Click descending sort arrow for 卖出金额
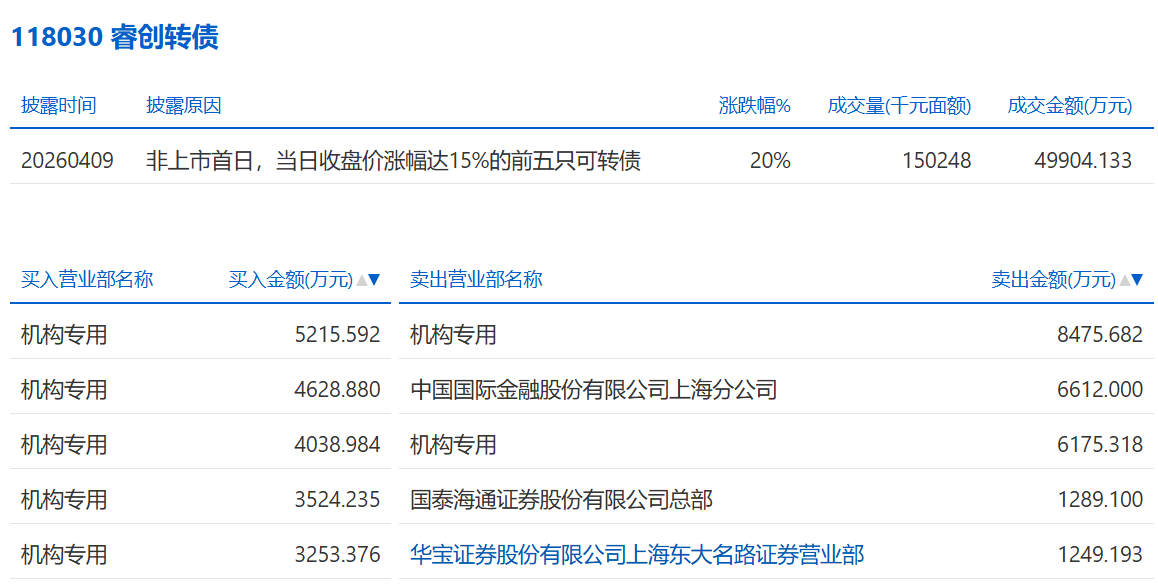1158x587 pixels. (x=1137, y=280)
